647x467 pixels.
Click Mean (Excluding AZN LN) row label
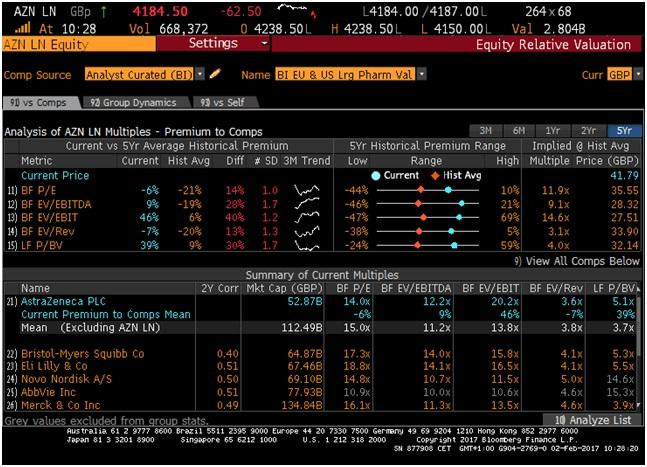tap(90, 328)
